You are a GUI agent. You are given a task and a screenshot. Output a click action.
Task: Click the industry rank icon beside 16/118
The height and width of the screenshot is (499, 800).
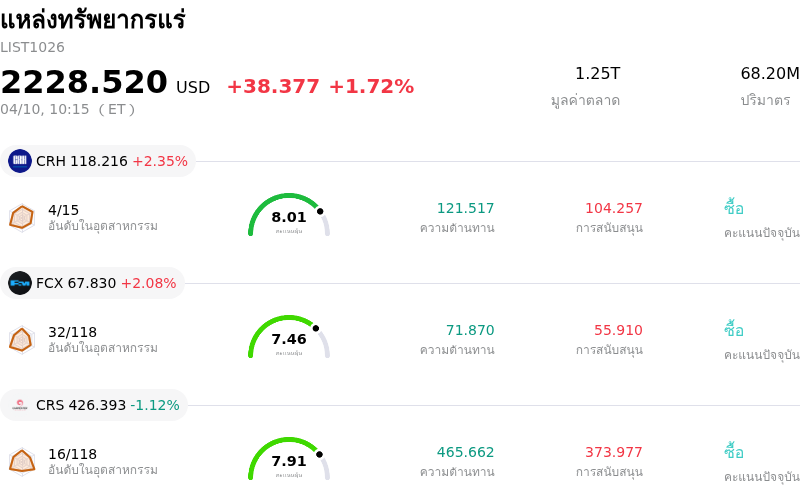pyautogui.click(x=22, y=461)
